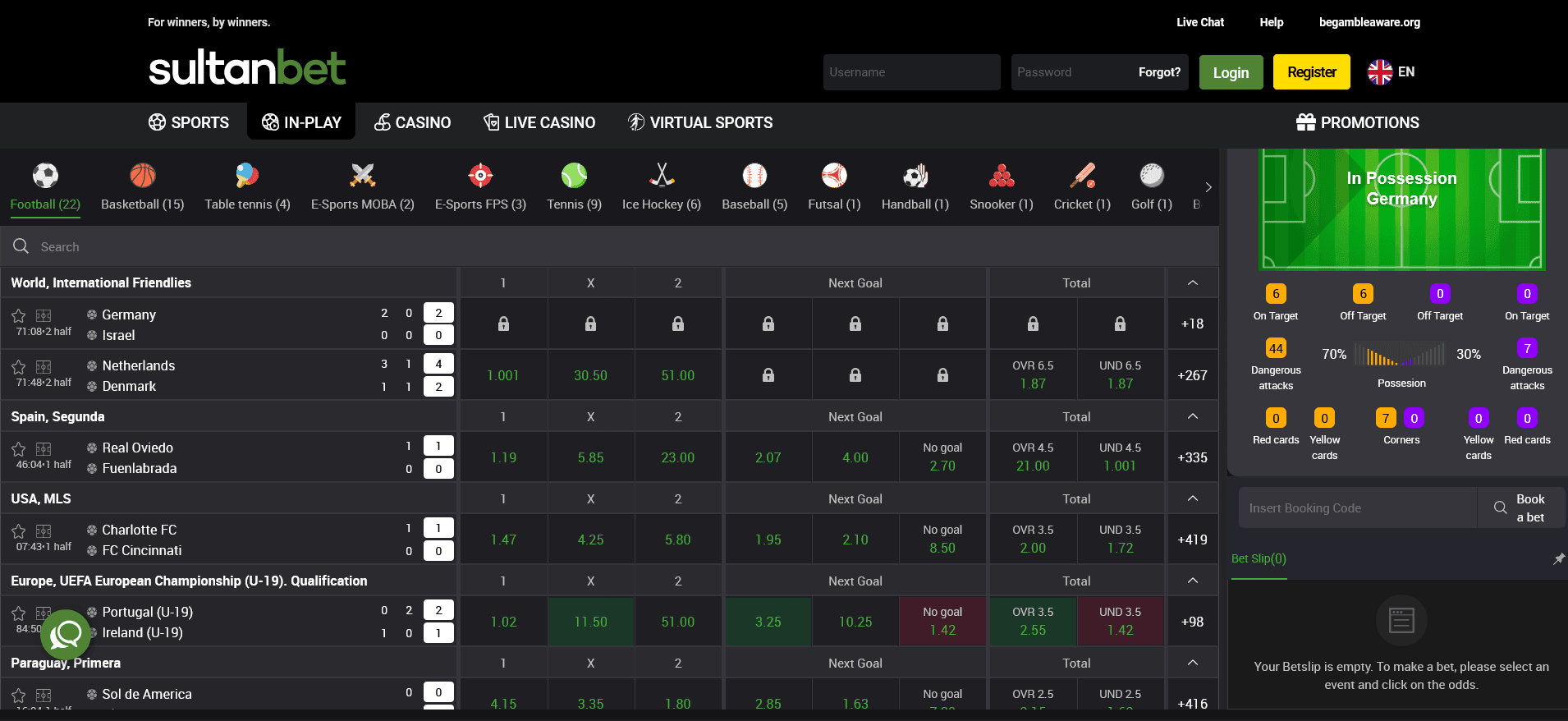Image resolution: width=1568 pixels, height=721 pixels.
Task: Click the Forgot? password link
Action: [x=1159, y=72]
